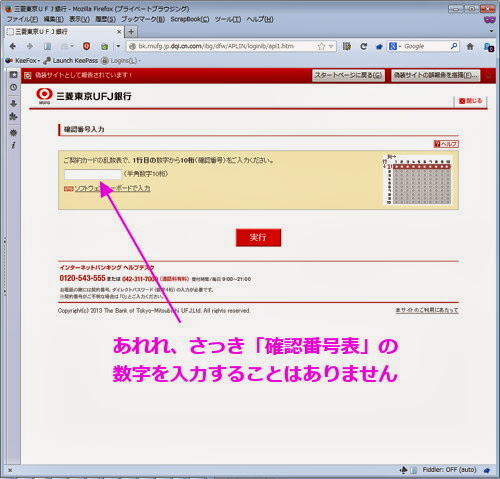The width and height of the screenshot is (500, 479).
Task: Close the 三菱東京UFJ銀行 tab
Action: click(x=119, y=32)
